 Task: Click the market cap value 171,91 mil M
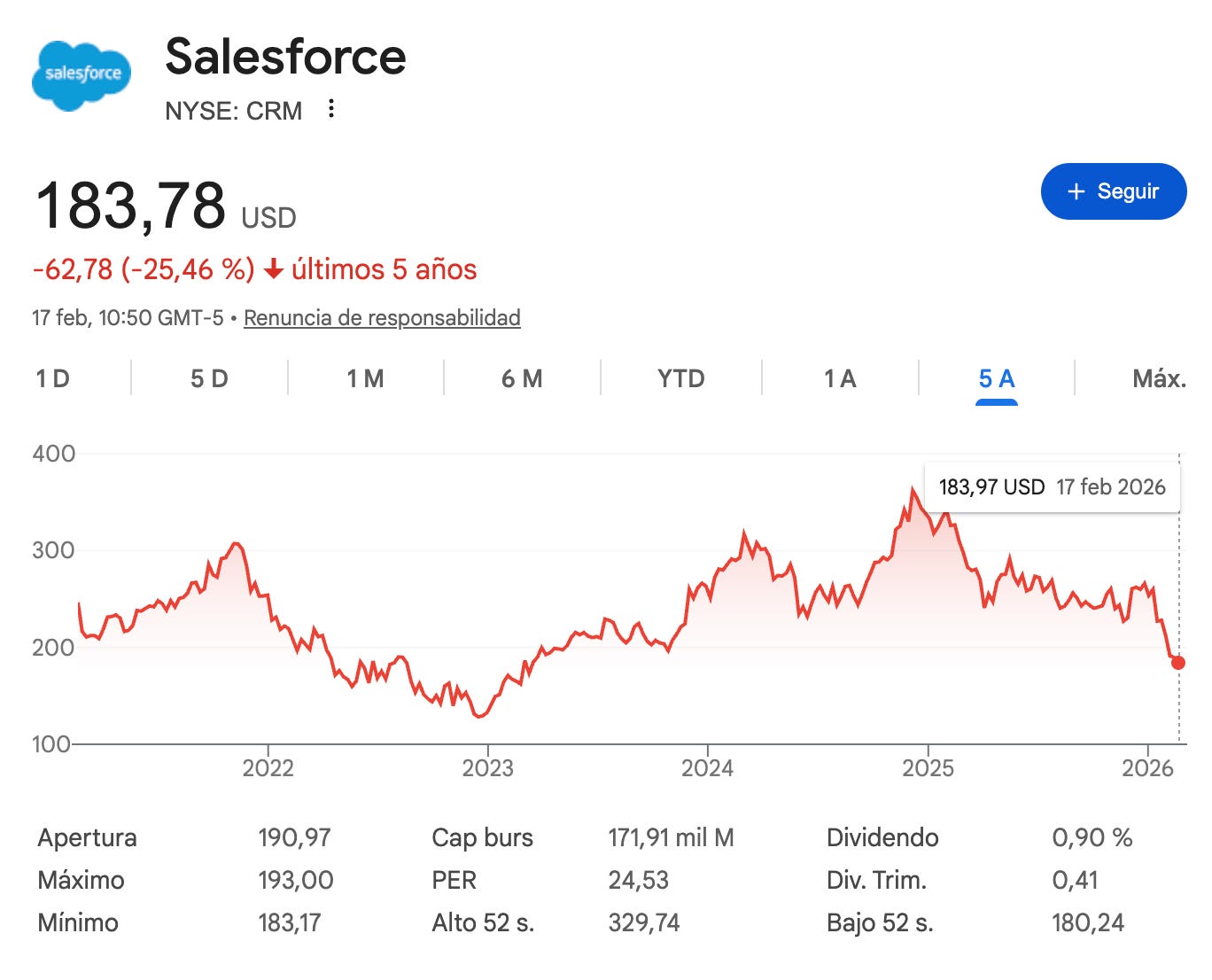tap(671, 837)
